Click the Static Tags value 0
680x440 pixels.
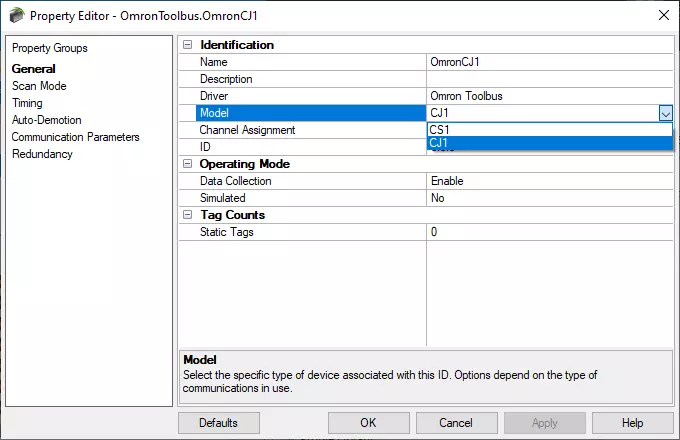click(x=549, y=232)
